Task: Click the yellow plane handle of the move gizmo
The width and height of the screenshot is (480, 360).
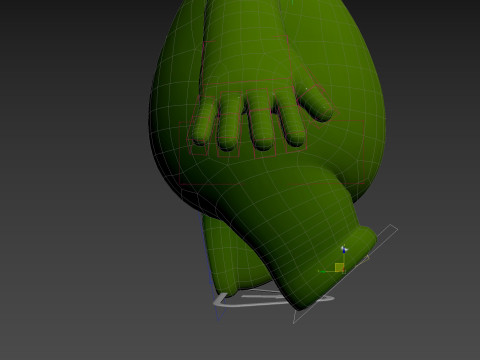Action: pos(339,267)
